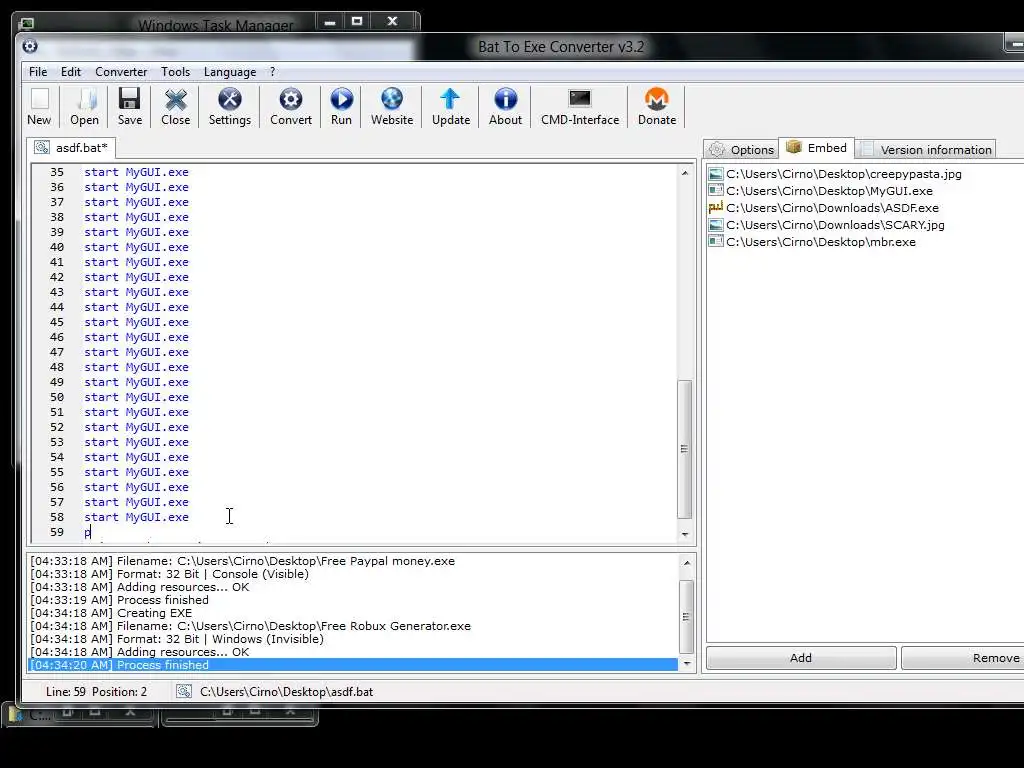This screenshot has height=768, width=1024.
Task: Click the log panel scrollbar up arrow
Action: pyautogui.click(x=686, y=563)
